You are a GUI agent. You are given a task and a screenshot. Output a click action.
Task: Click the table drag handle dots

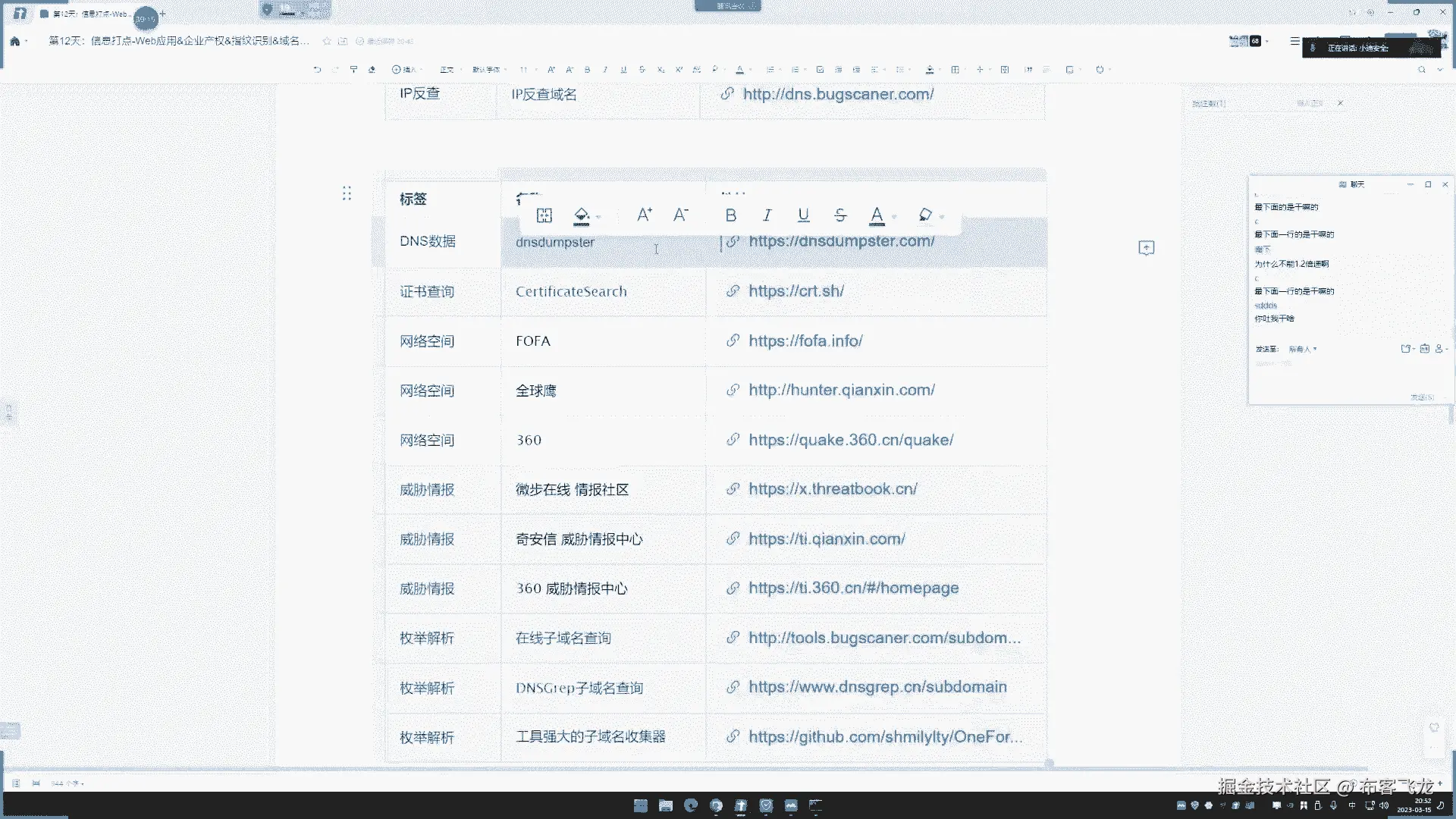coord(347,194)
